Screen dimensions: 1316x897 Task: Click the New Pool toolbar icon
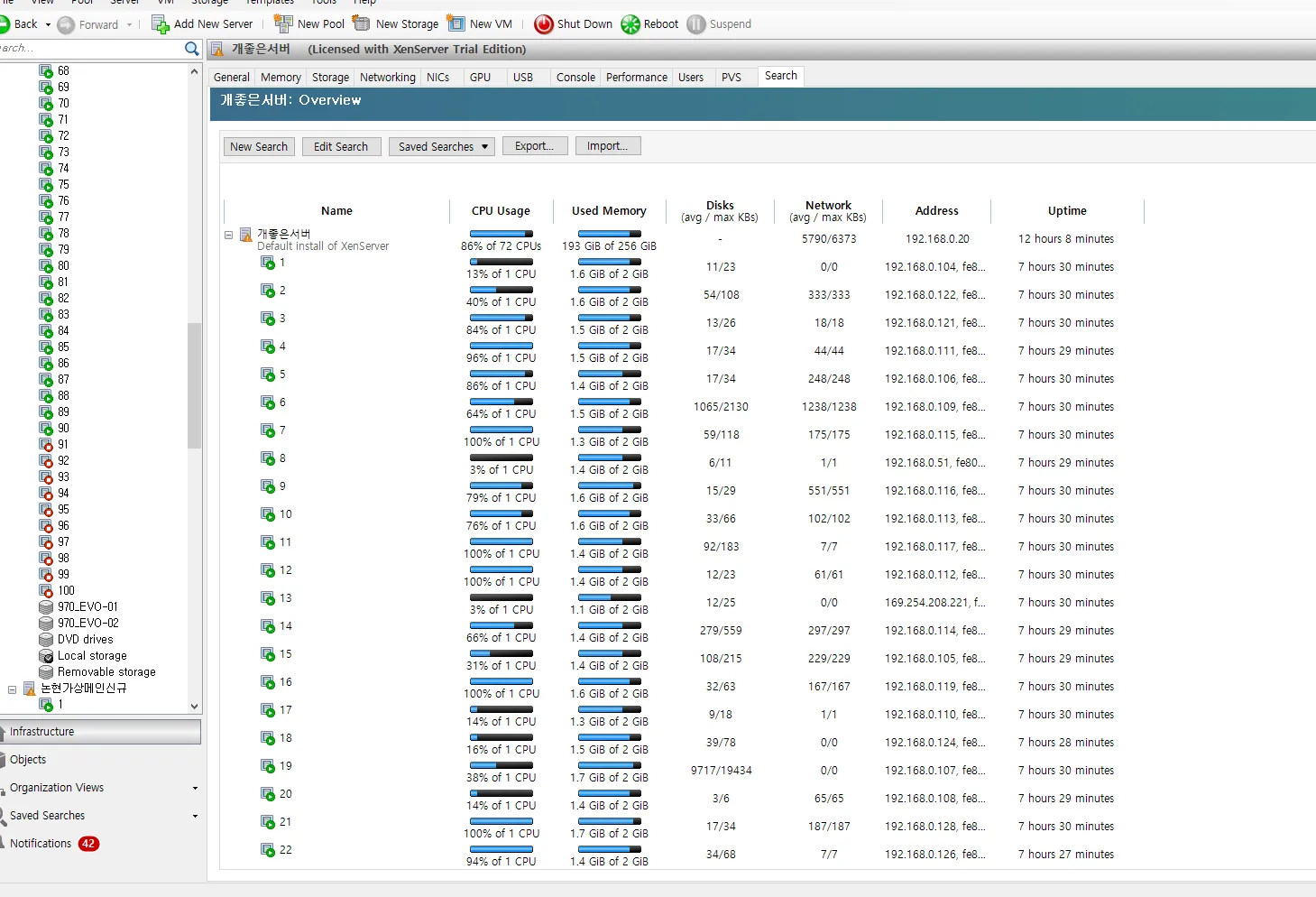pos(283,23)
